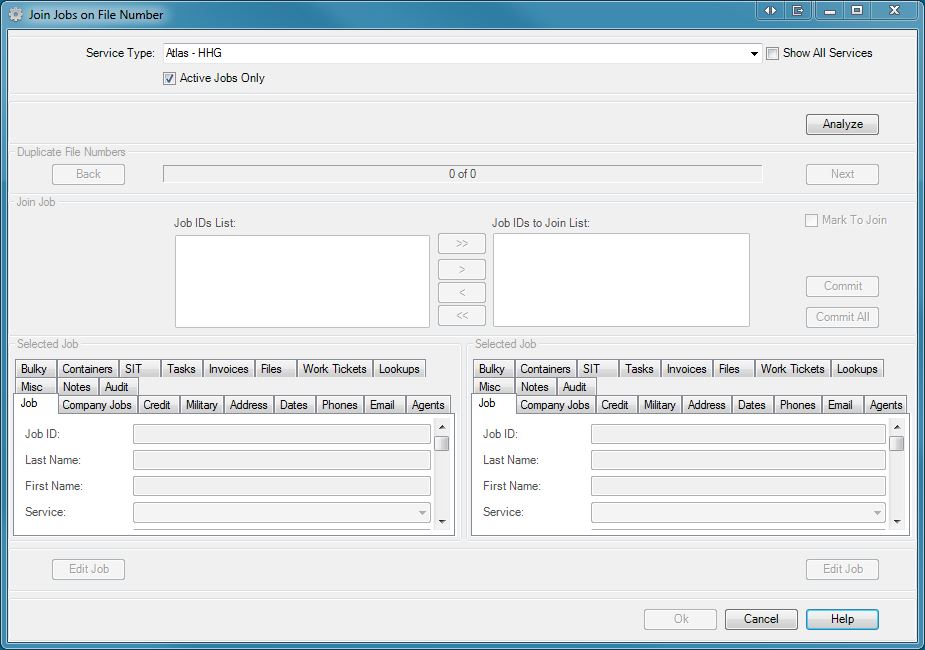
Task: Expand the Service dropdown in right Selected Job panel
Action: (x=877, y=513)
